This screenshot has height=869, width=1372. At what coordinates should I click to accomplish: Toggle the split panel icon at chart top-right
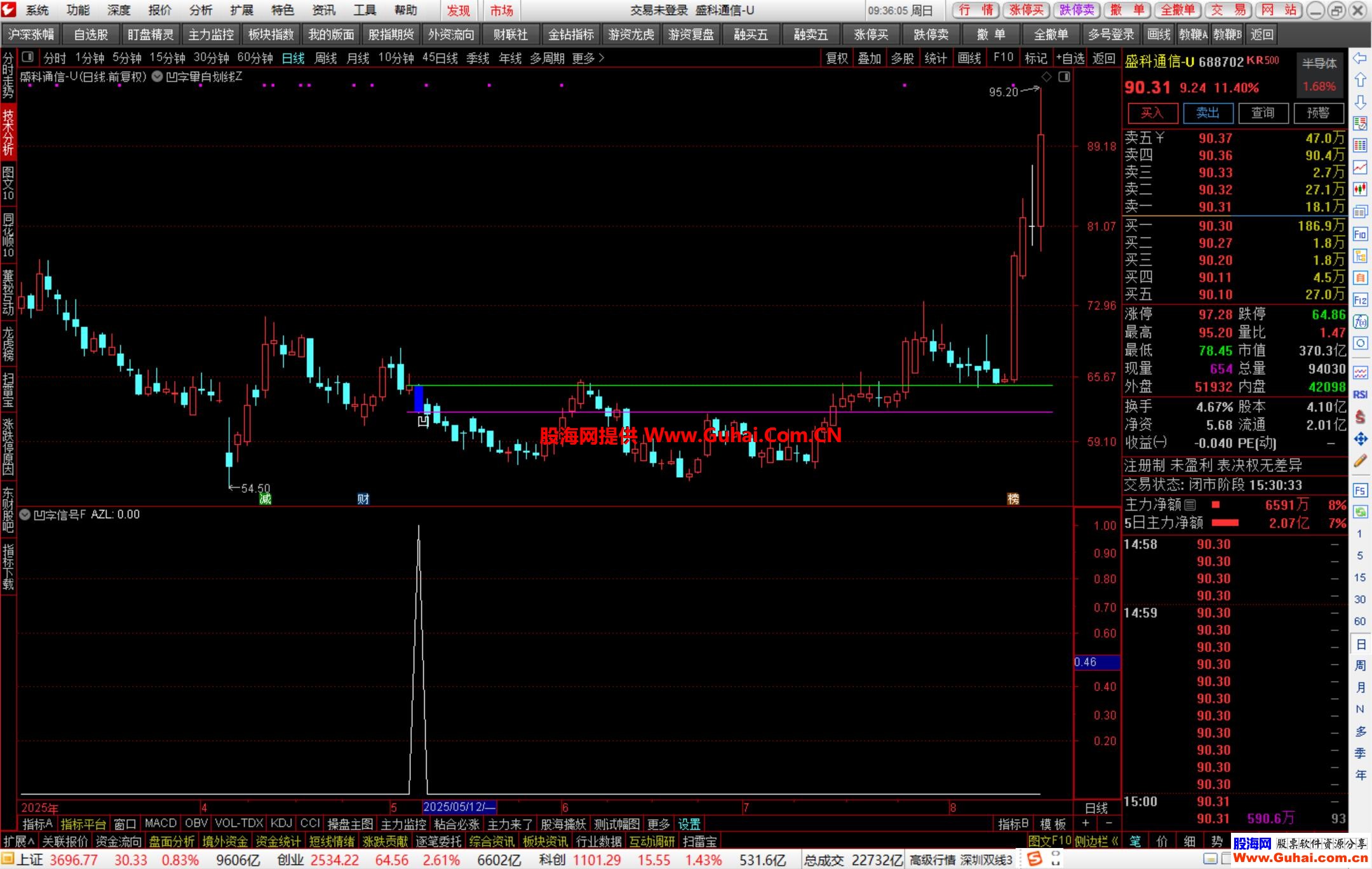[1064, 77]
